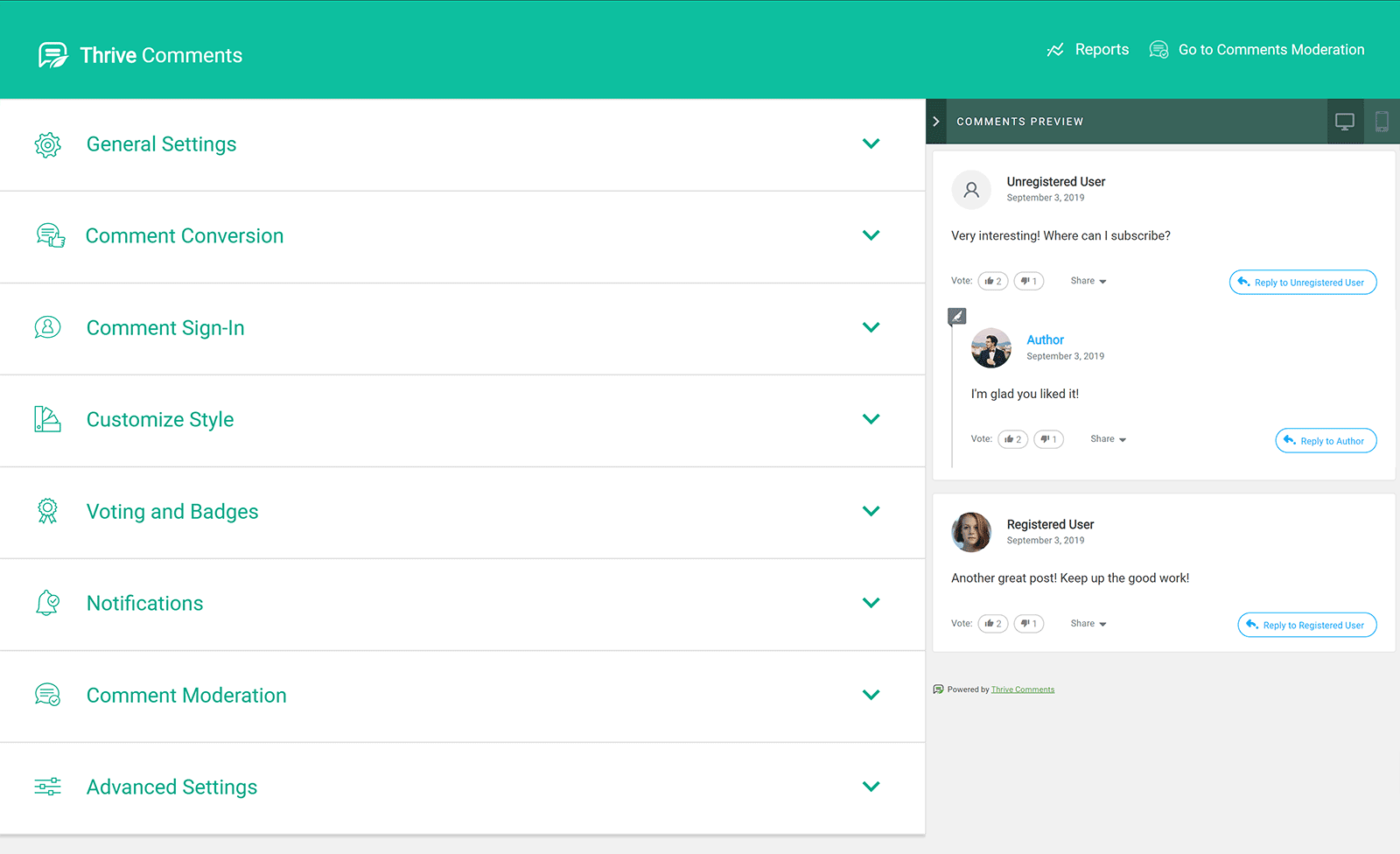
Task: Click the Notifications bell icon
Action: coord(47,603)
